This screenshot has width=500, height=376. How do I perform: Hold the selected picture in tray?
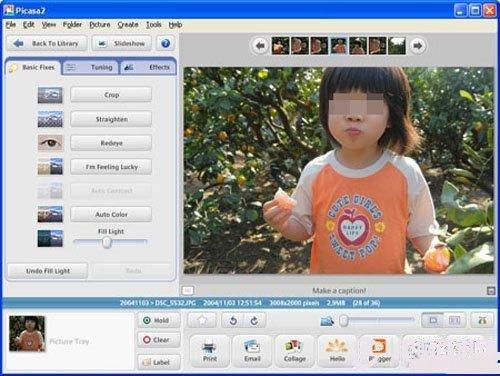[159, 320]
